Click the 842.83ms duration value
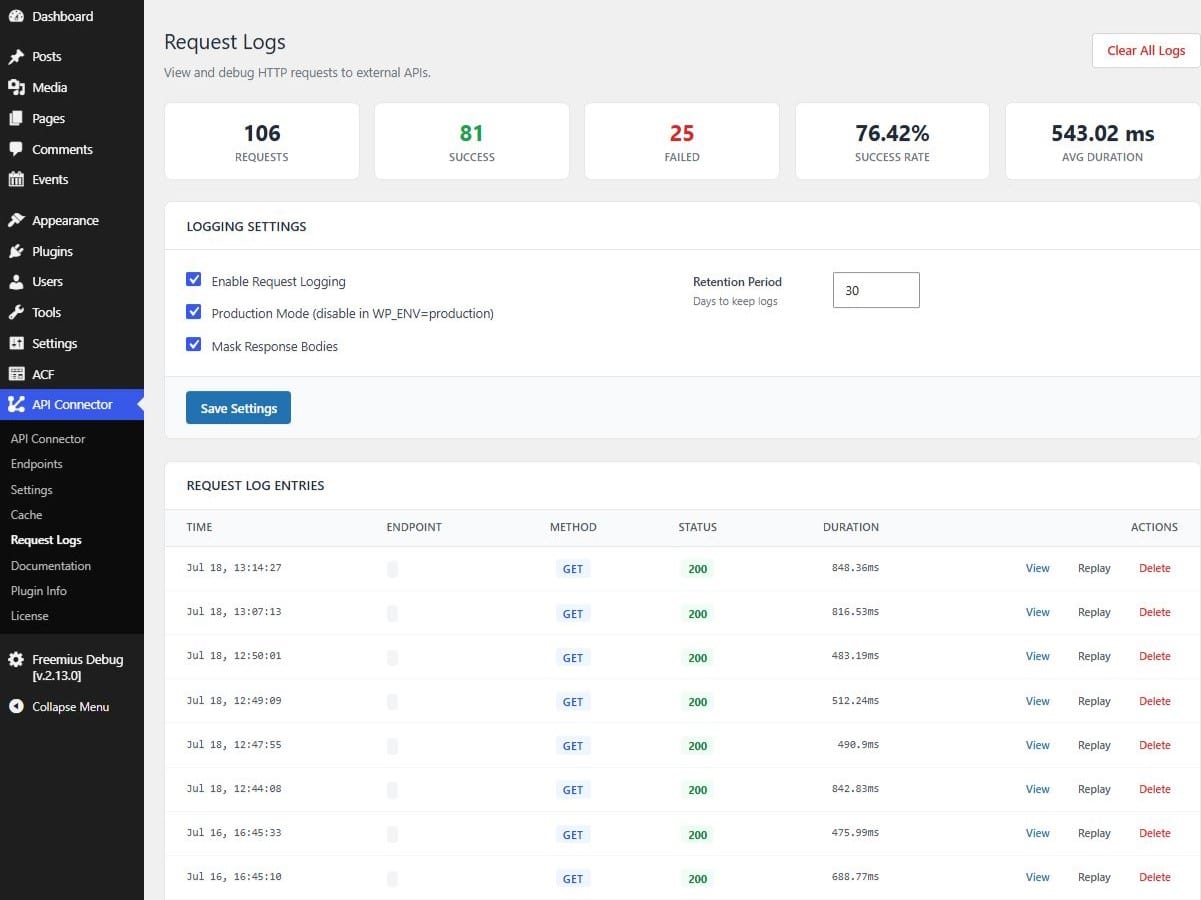 [x=855, y=789]
